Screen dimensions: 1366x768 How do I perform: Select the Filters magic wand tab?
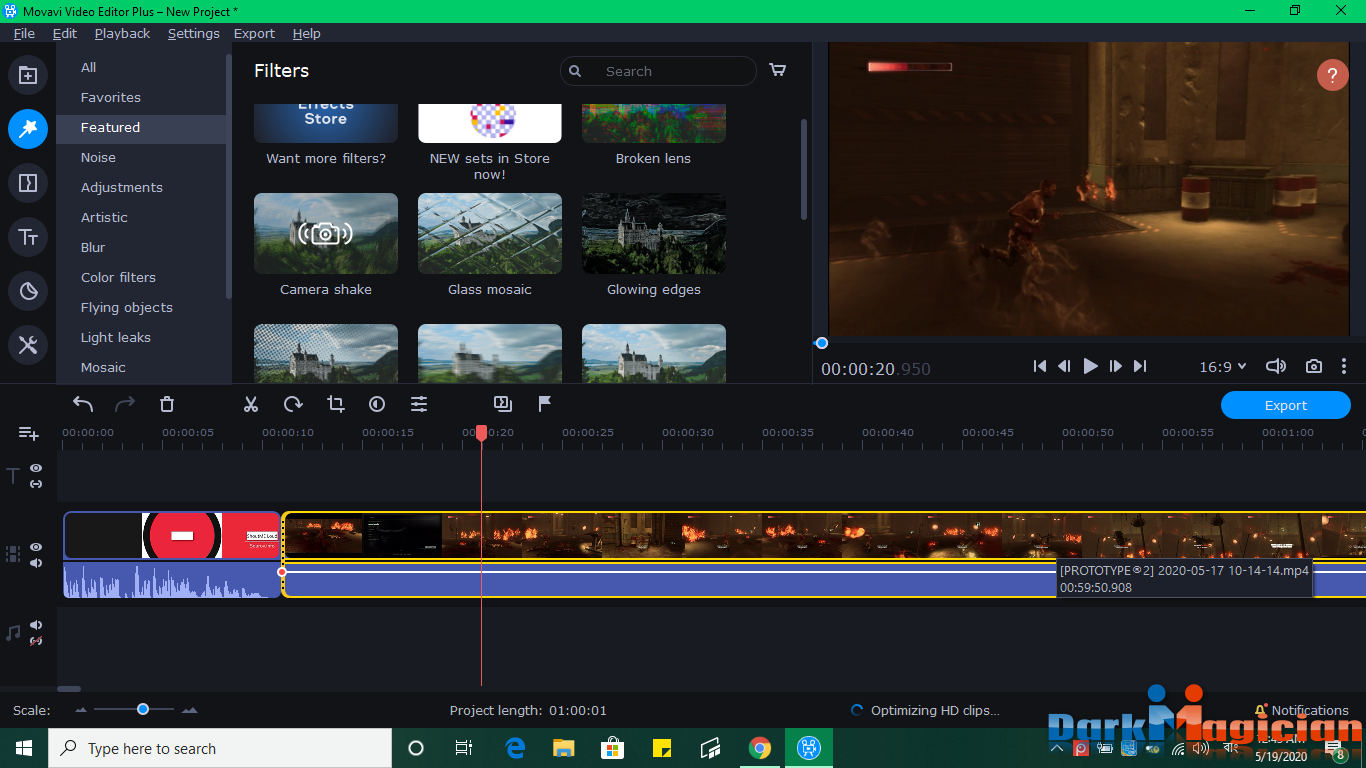click(x=28, y=129)
